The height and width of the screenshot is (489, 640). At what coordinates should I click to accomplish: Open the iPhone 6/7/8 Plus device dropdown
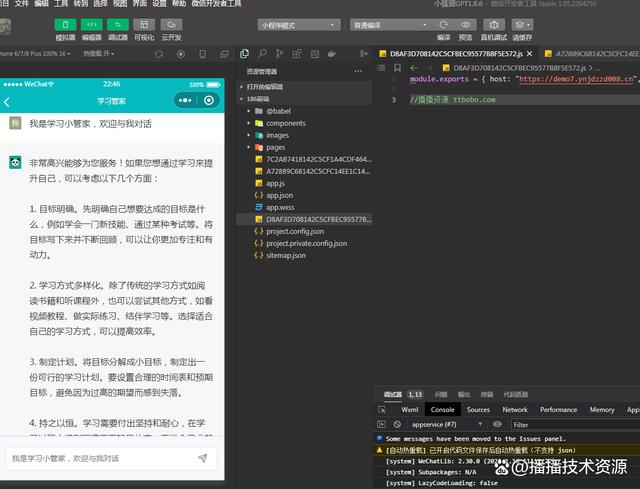(35, 53)
